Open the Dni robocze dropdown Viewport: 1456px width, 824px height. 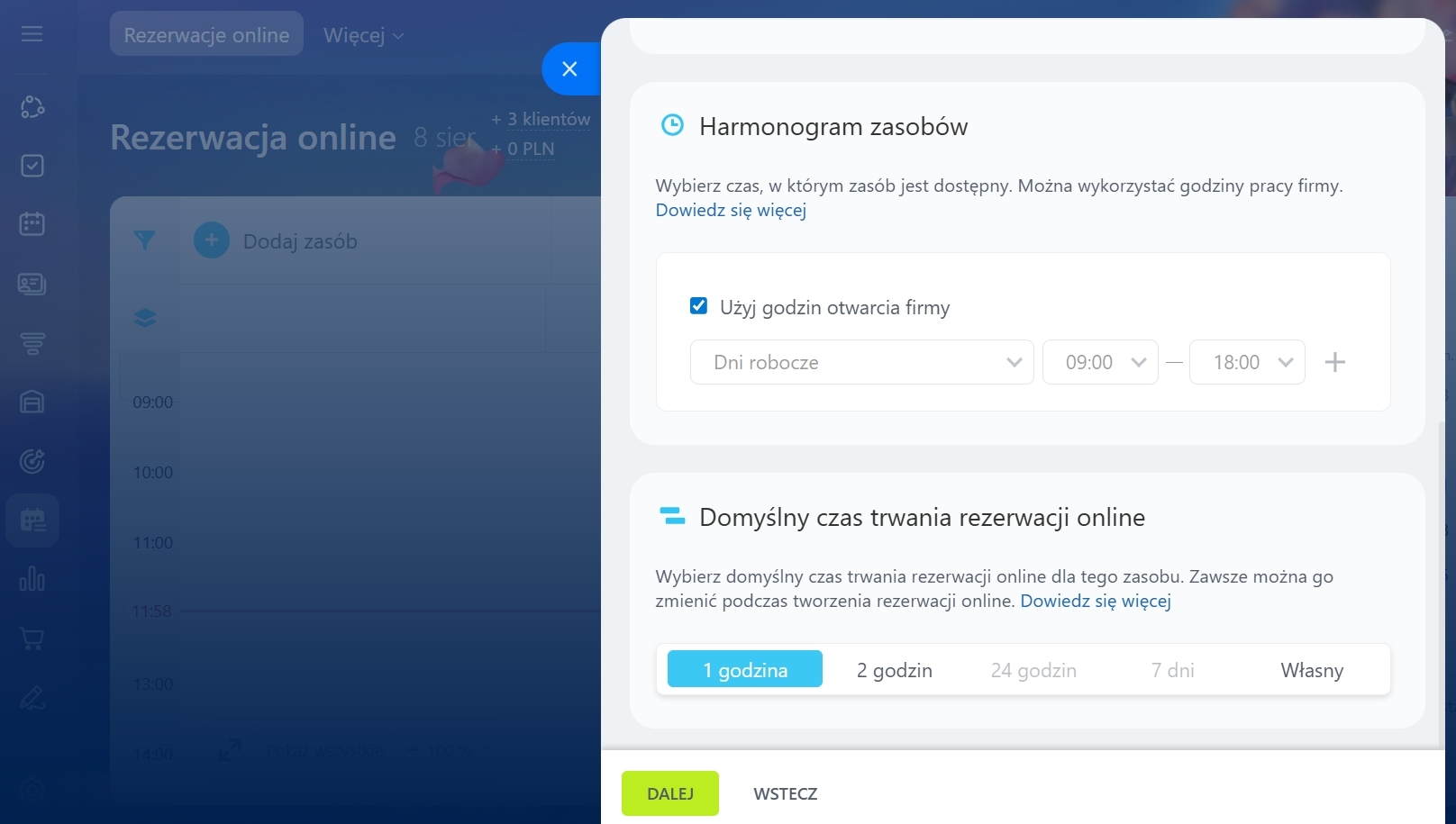click(862, 362)
